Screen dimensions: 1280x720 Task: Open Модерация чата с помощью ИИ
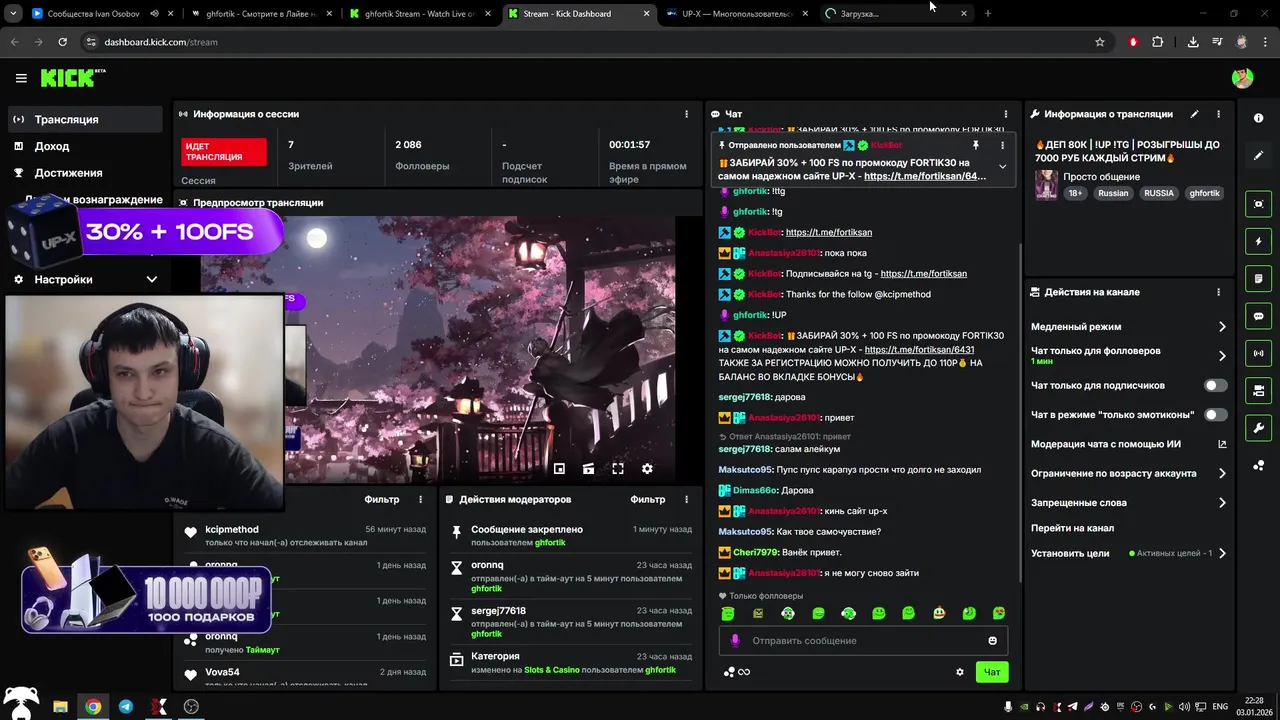point(1128,444)
